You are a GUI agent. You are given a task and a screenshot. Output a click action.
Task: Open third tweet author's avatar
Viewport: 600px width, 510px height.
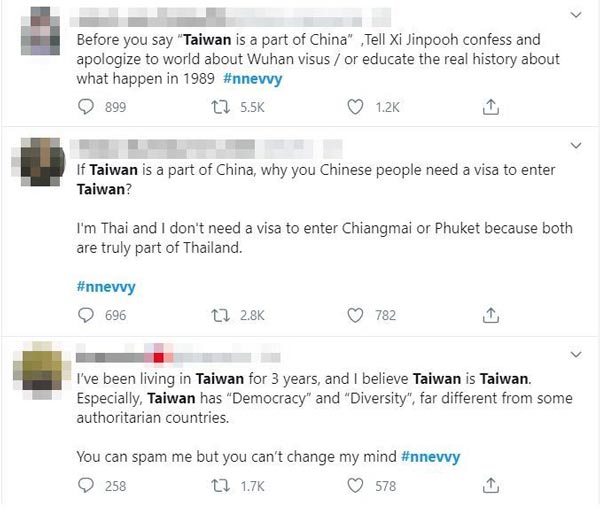tap(40, 373)
